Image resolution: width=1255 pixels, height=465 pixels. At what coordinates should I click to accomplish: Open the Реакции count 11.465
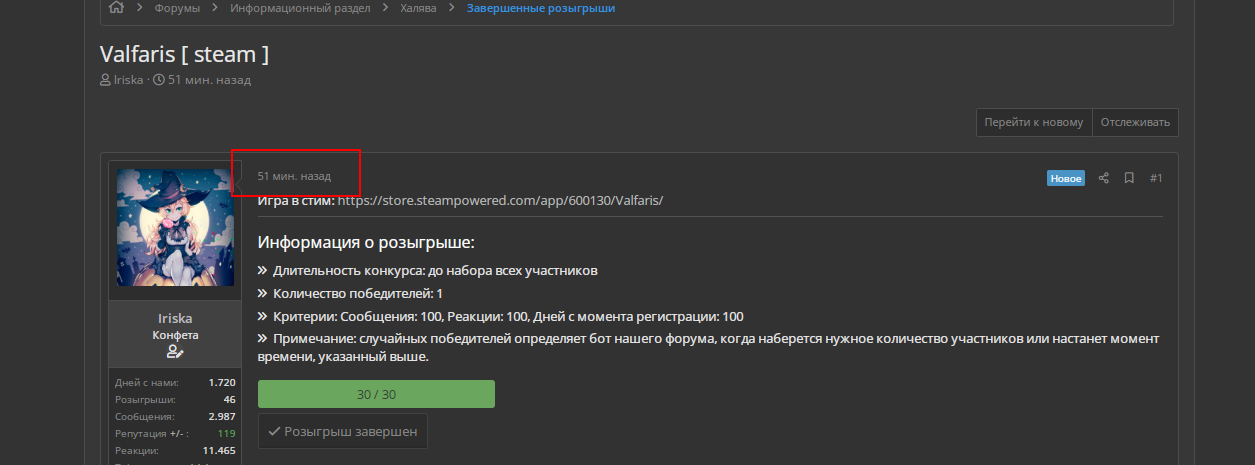219,451
